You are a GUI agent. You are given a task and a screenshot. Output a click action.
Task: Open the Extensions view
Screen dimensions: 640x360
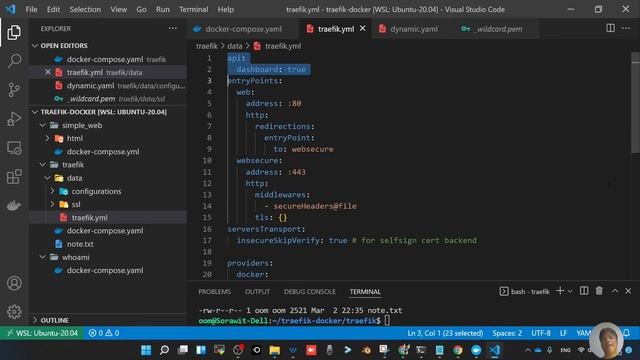point(14,177)
